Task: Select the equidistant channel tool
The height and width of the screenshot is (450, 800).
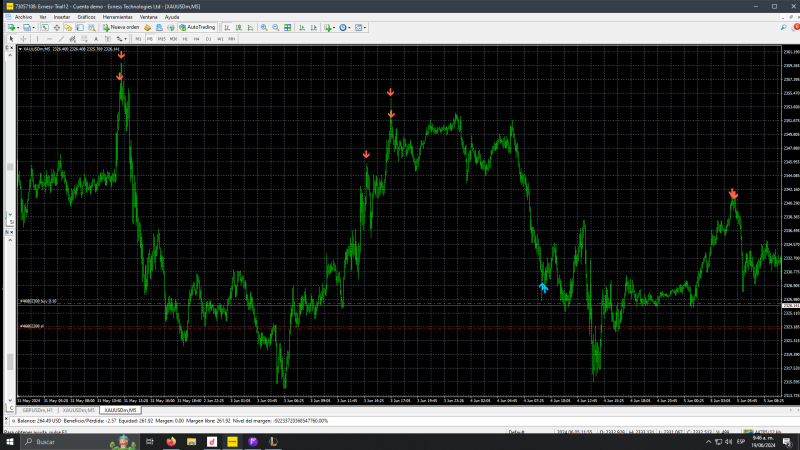Action: (72, 39)
